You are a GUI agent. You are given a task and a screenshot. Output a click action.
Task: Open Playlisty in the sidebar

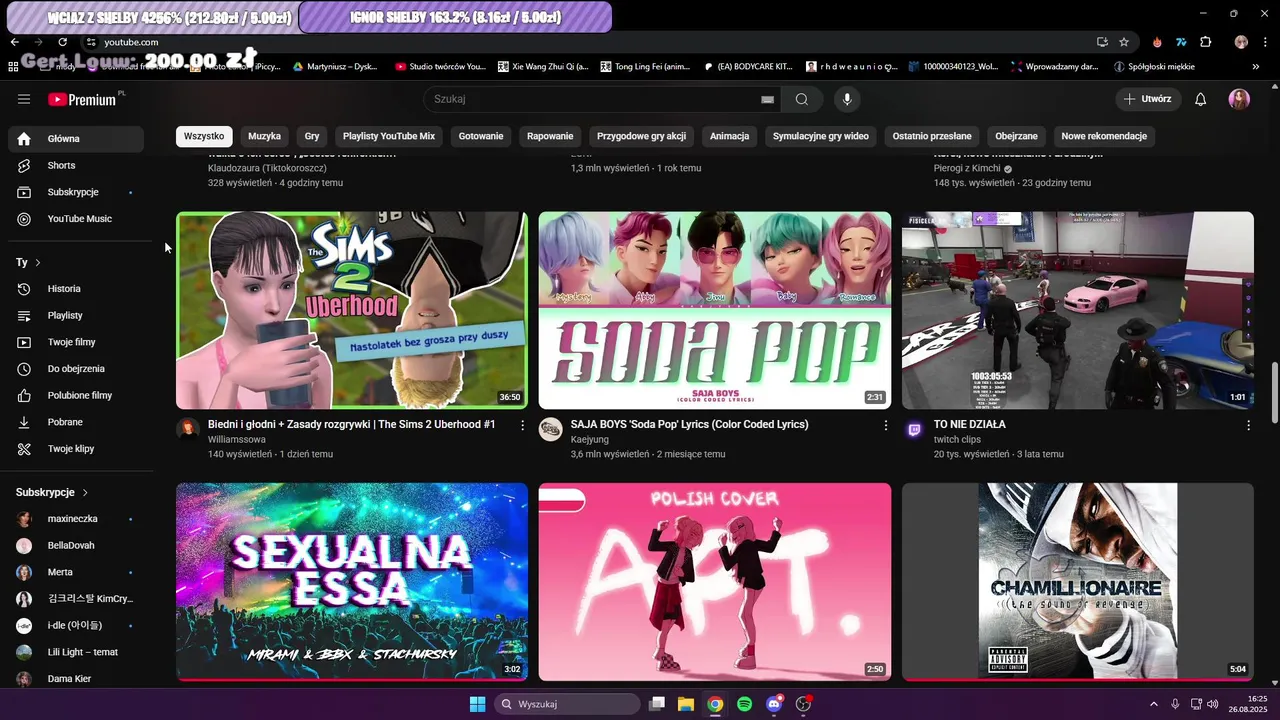coord(76,315)
